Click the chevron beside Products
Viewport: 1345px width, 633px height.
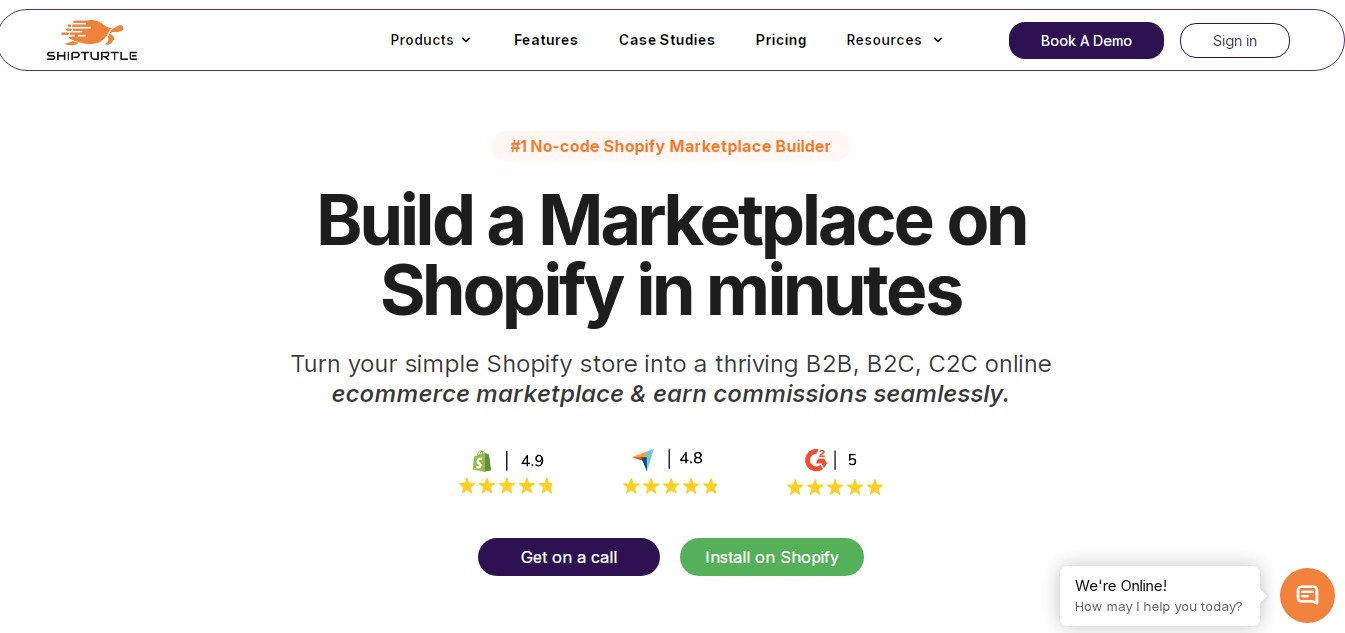466,40
